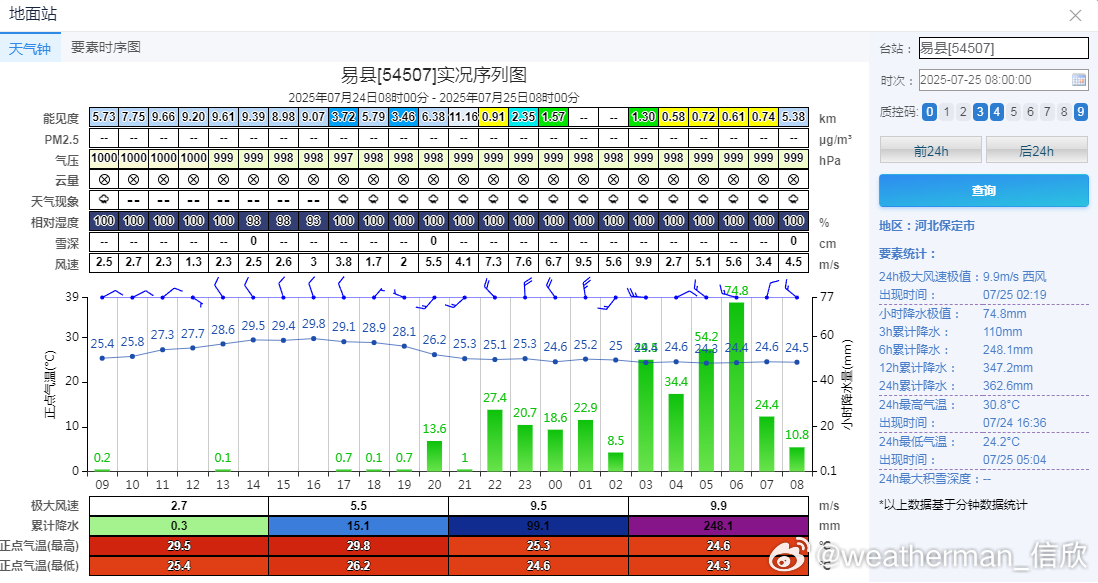This screenshot has width=1098, height=583.
Task: Select the blue 3.72 visibility cell
Action: pyautogui.click(x=343, y=117)
